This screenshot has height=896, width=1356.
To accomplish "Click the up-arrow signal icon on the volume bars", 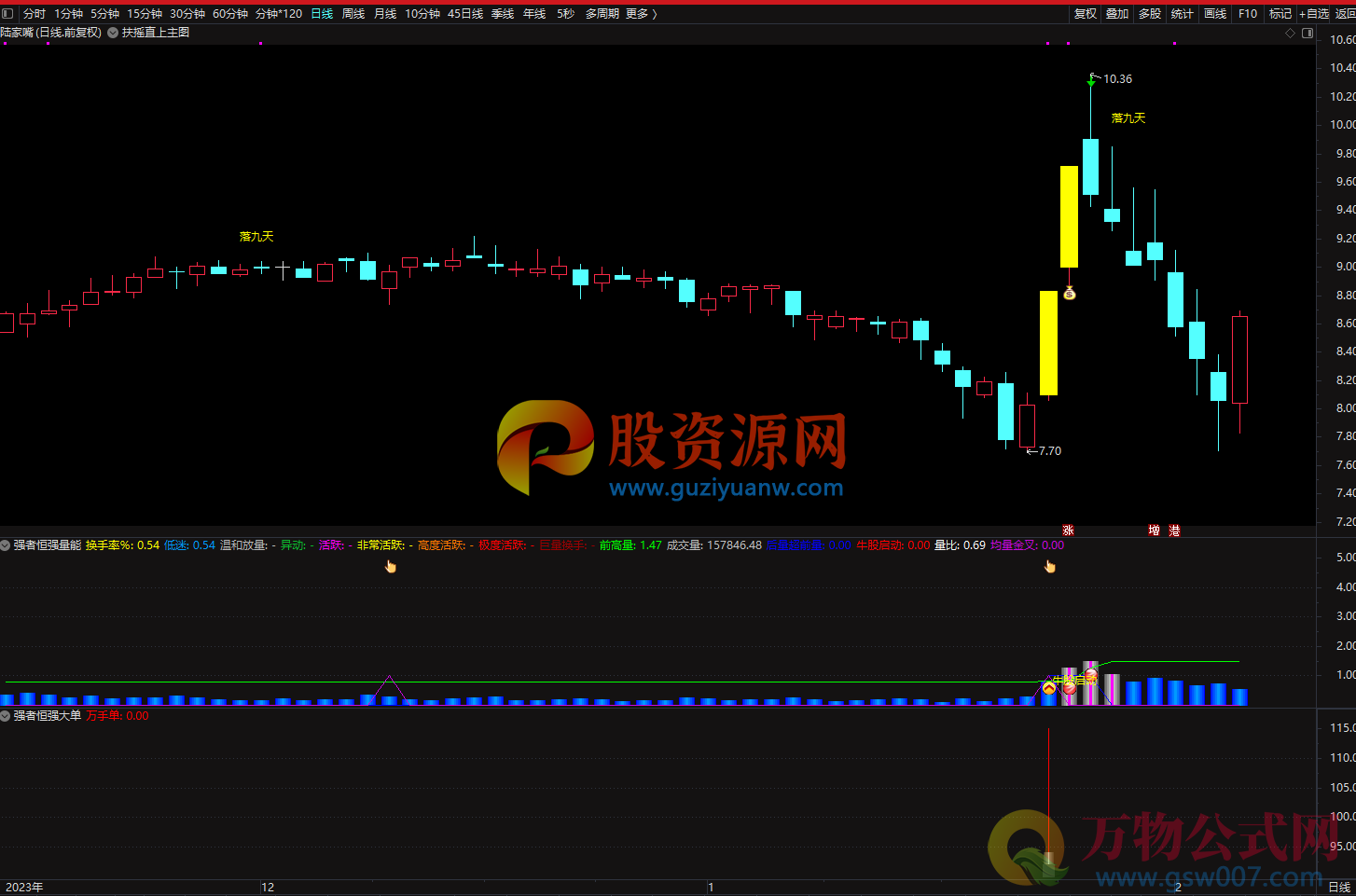I will (1048, 688).
